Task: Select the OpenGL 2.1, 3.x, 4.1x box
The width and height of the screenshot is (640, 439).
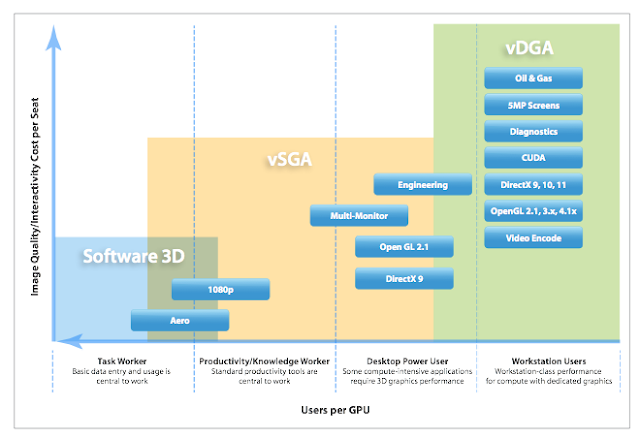Action: point(533,211)
